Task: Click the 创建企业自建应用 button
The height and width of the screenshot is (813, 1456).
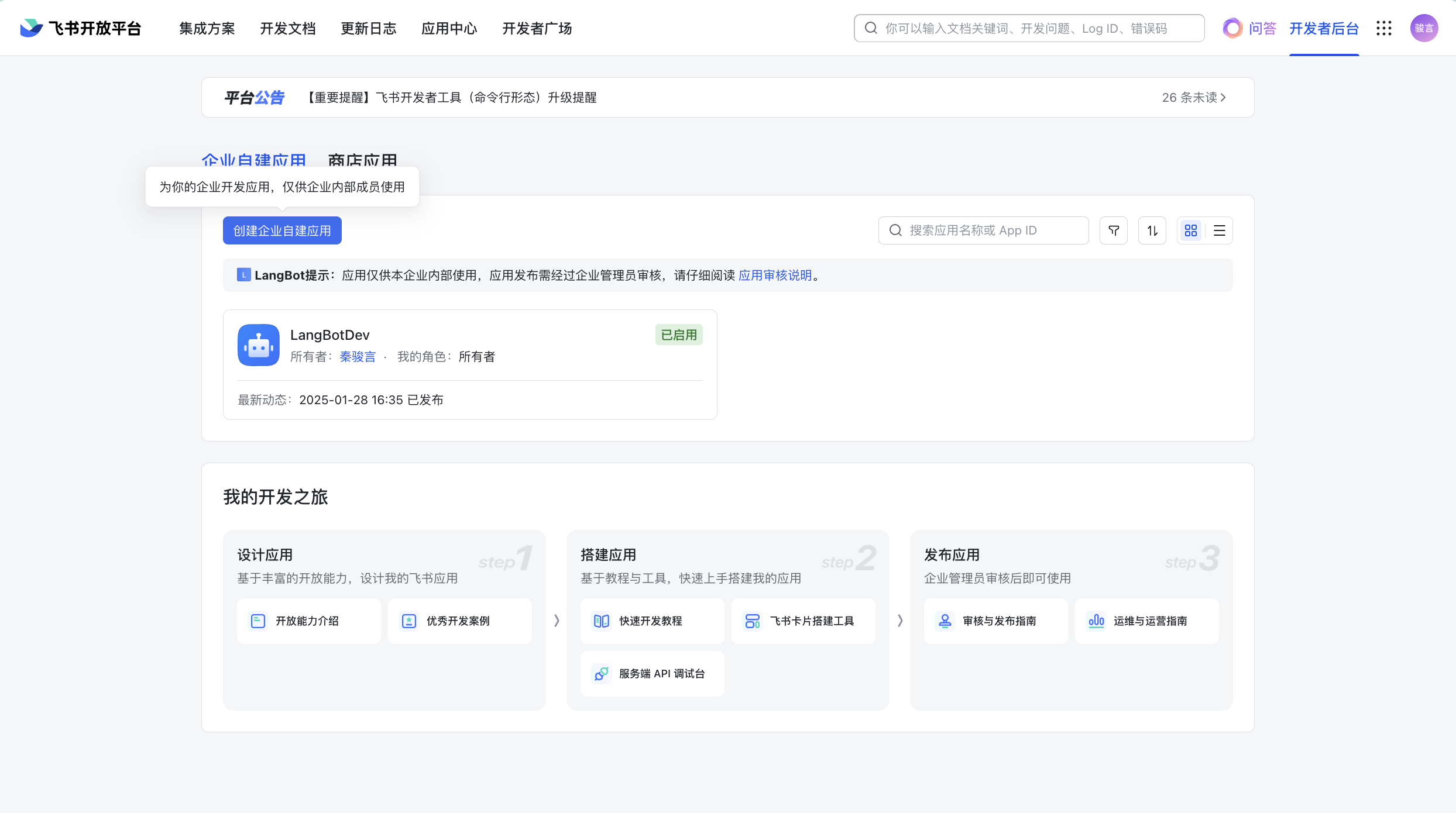Action: click(282, 230)
